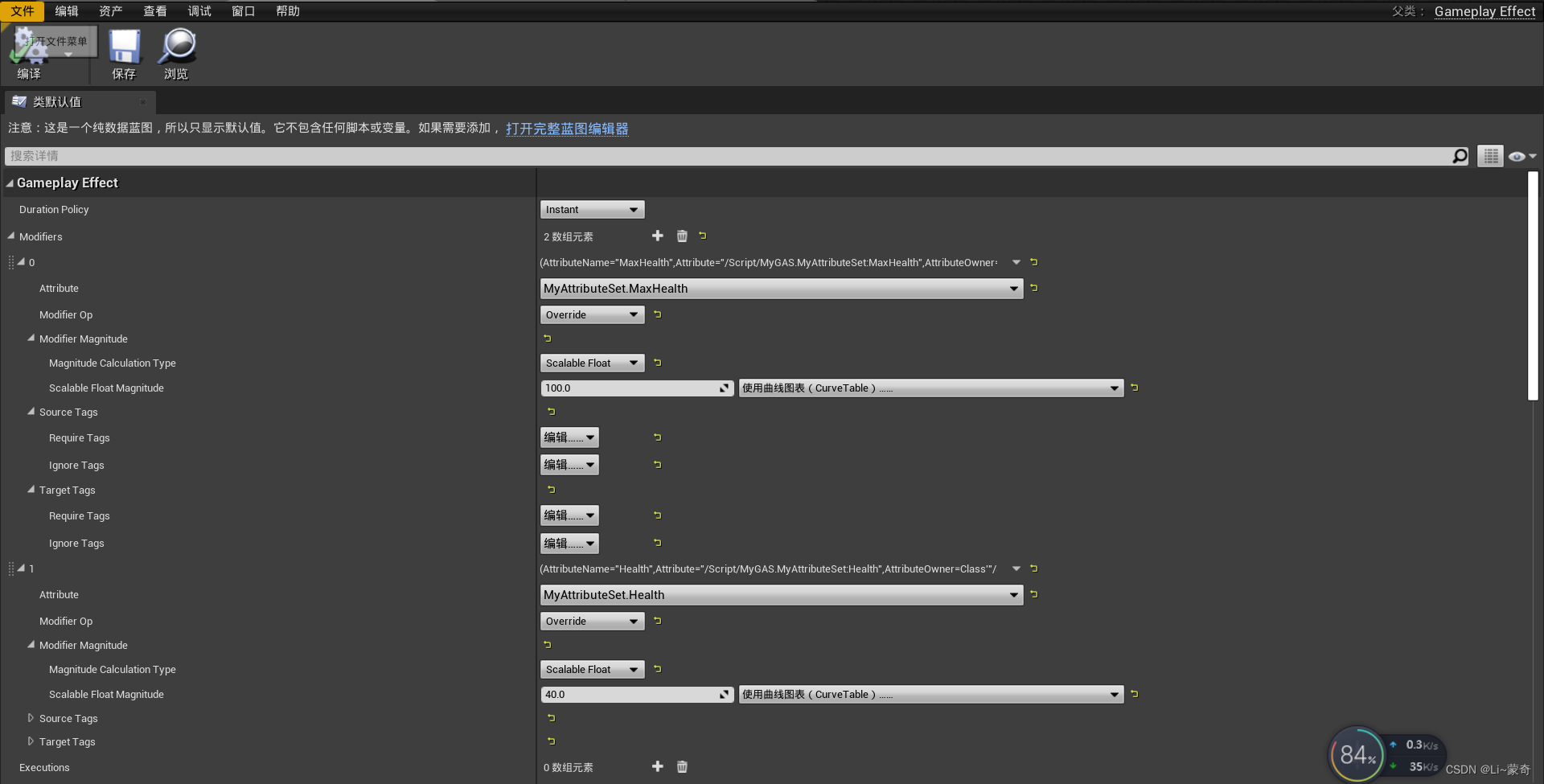Open CurveTable dropdown next to 100.0
The width and height of the screenshot is (1544, 784).
(x=931, y=388)
